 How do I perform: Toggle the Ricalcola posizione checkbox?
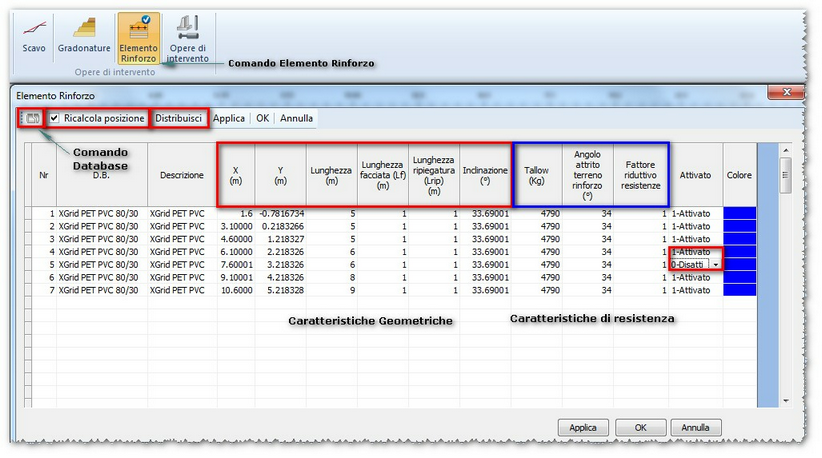[54, 118]
